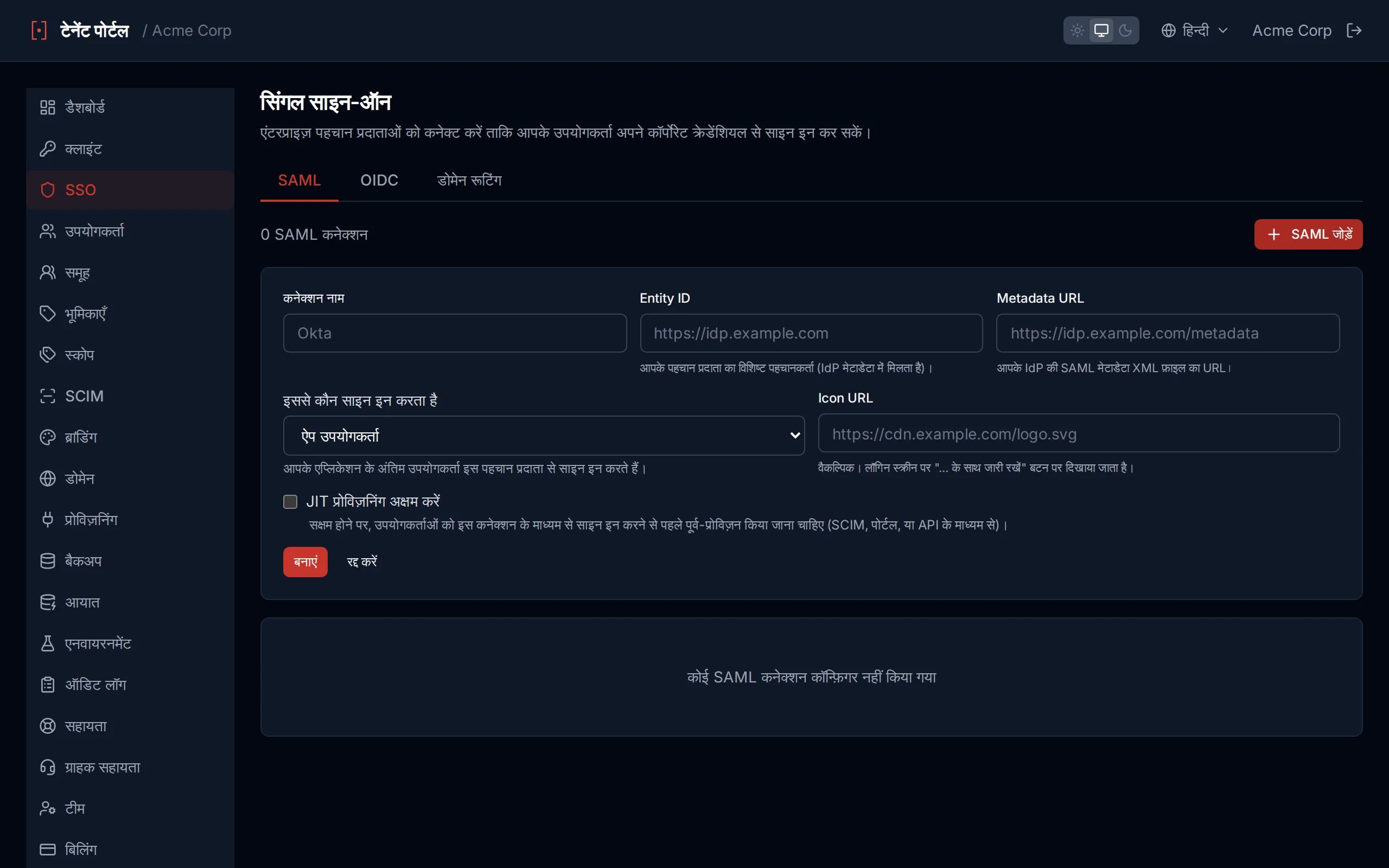Click the tenant portal logo icon
1389x868 pixels.
(39, 30)
